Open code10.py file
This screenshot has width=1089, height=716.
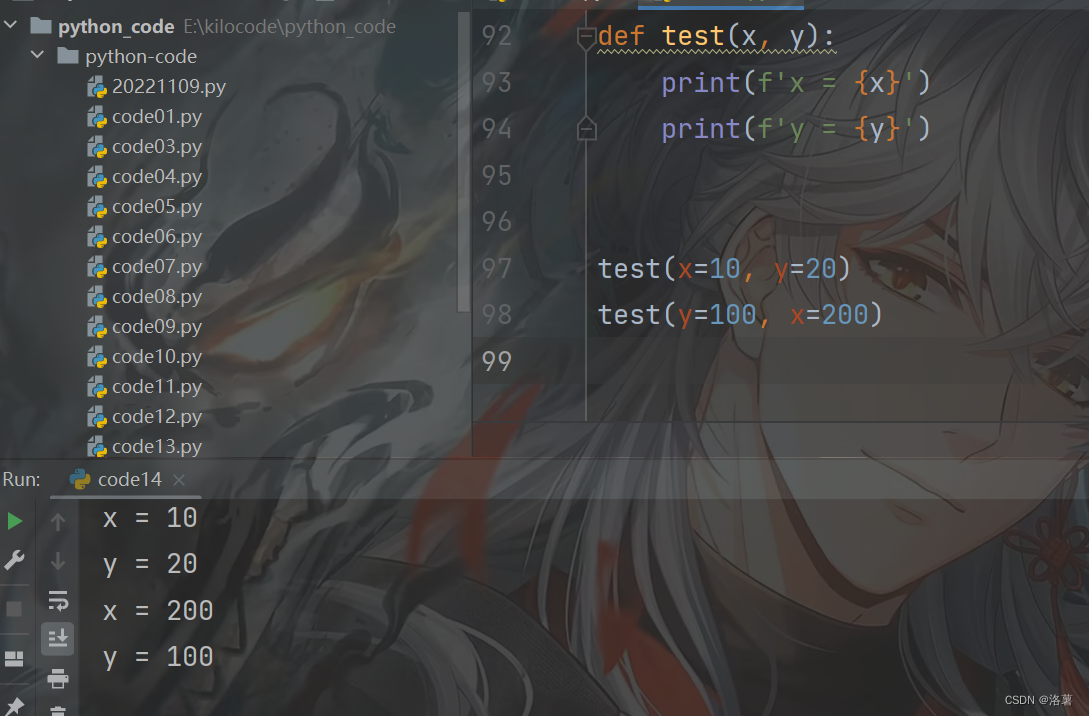tap(144, 356)
